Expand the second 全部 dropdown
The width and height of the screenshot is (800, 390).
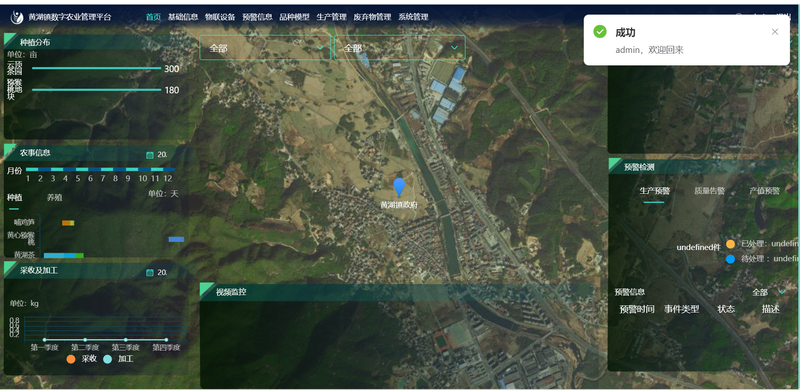[399, 48]
